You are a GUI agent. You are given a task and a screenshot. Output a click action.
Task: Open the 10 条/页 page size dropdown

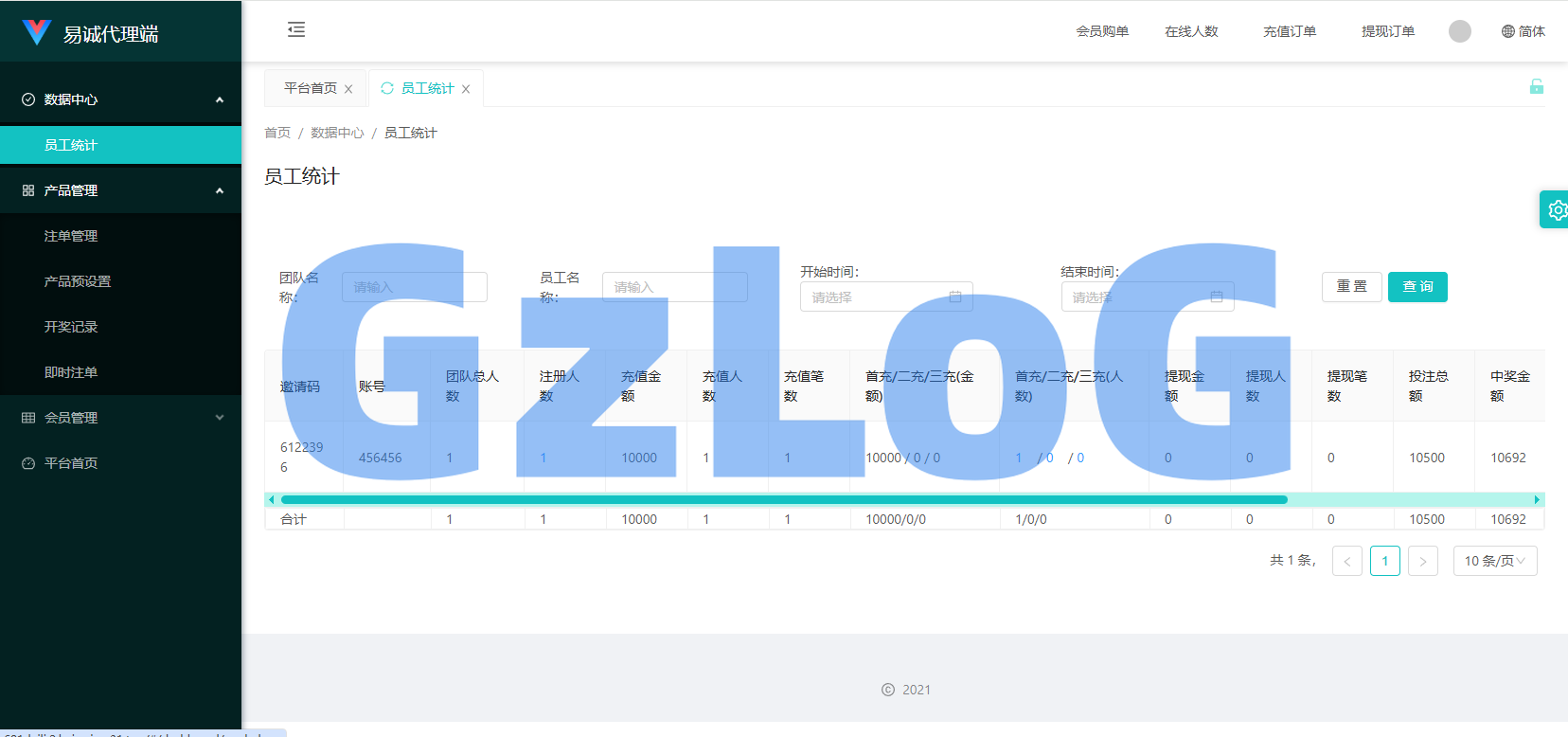(1495, 561)
